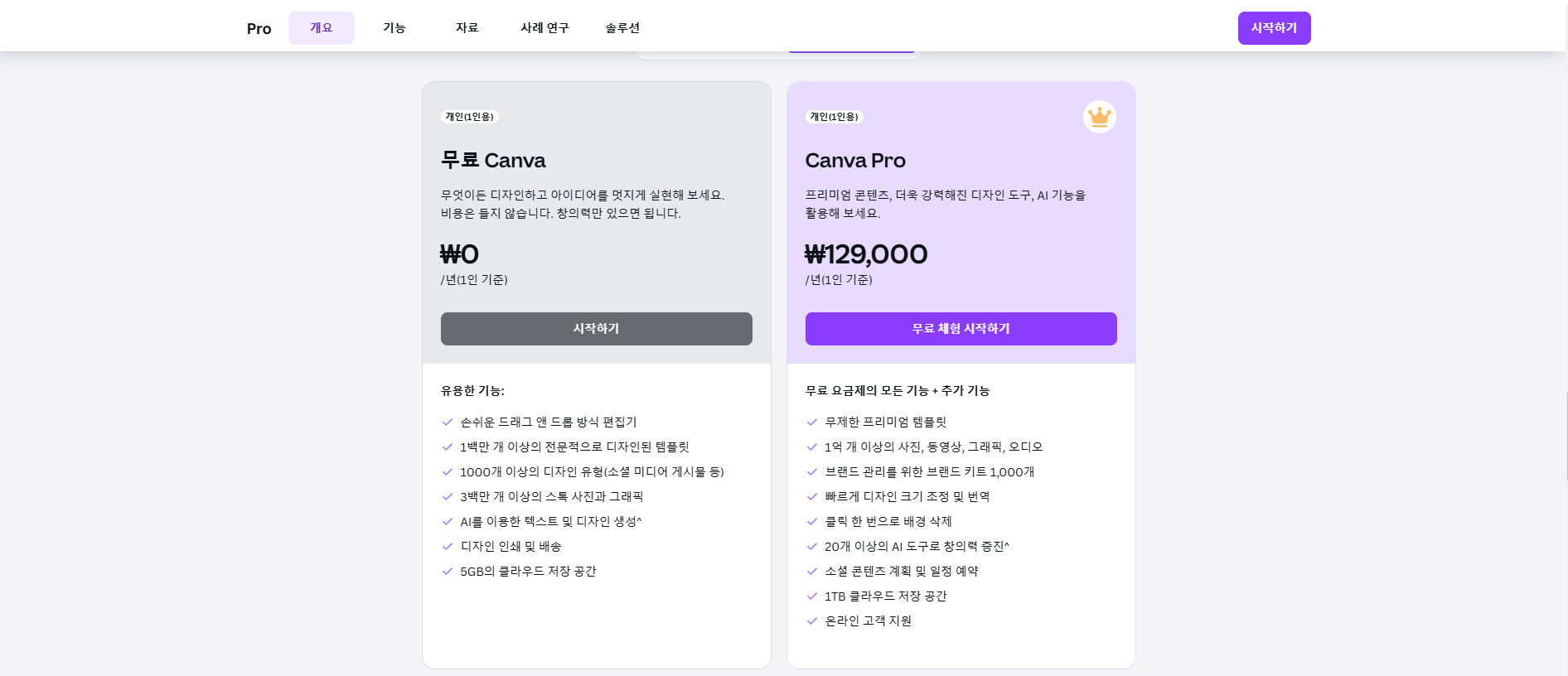Click the checkmark beside "1TB 클라우드 저장 공간"

point(811,596)
